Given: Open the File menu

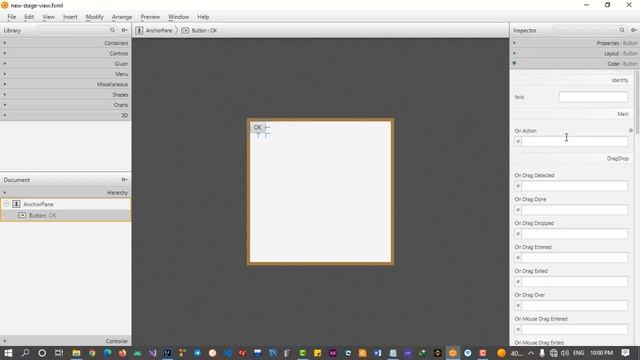Looking at the screenshot, I should 12,17.
